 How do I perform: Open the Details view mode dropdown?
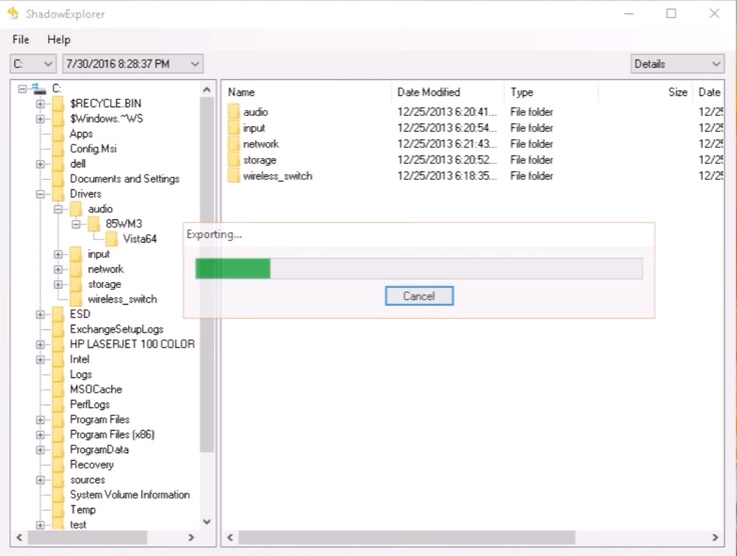tap(677, 64)
